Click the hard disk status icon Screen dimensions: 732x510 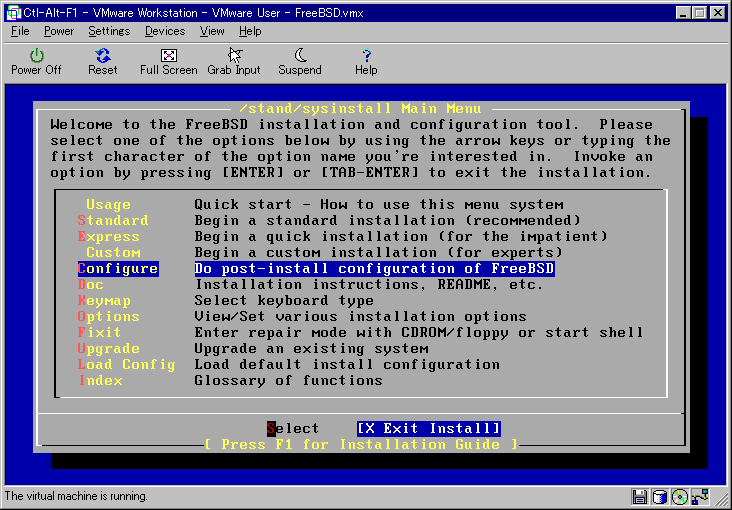click(x=659, y=496)
